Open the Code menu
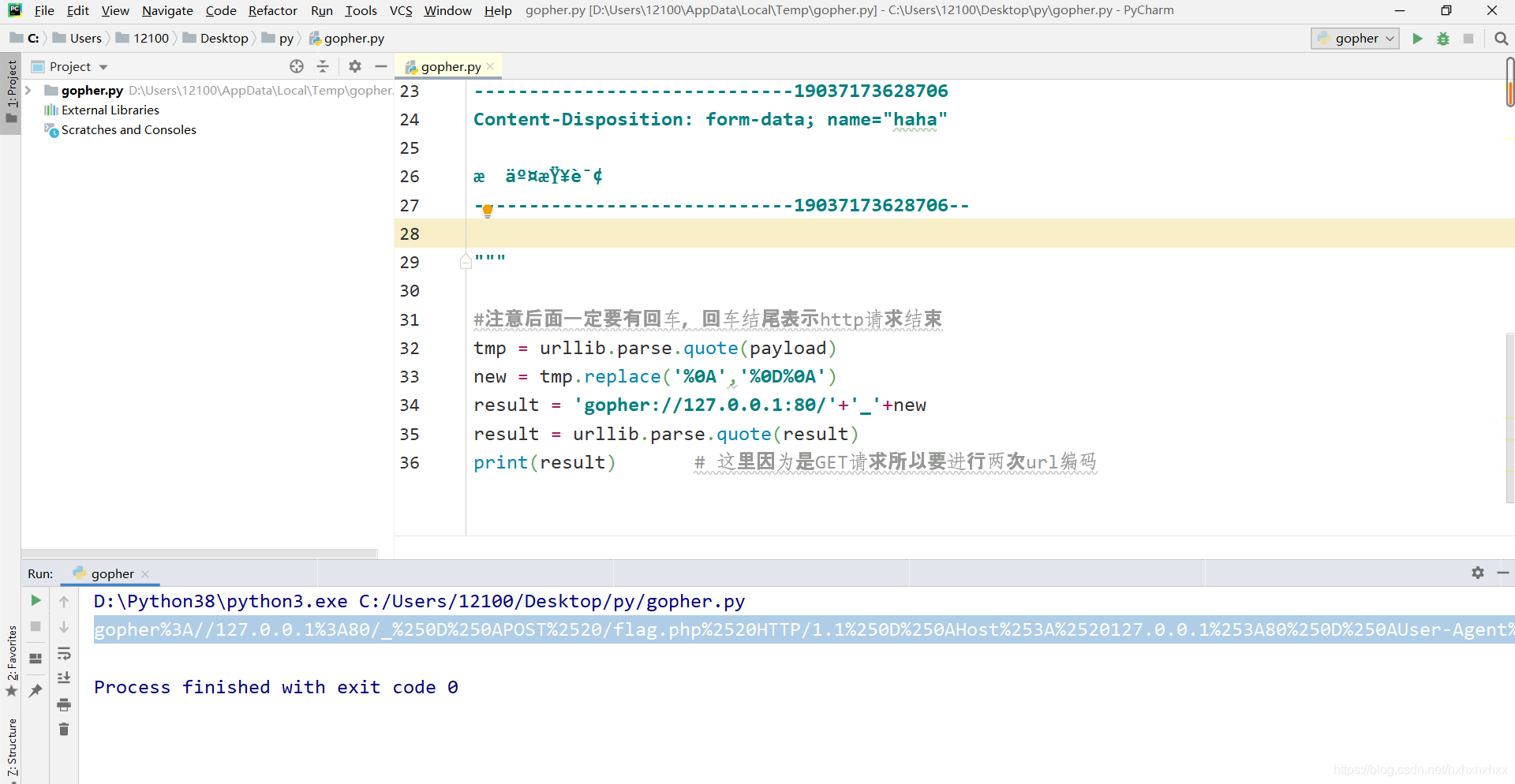 (x=221, y=10)
